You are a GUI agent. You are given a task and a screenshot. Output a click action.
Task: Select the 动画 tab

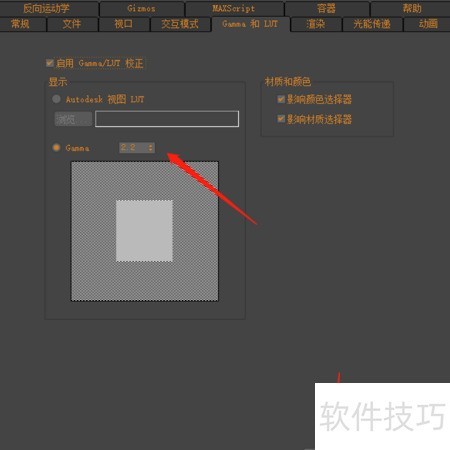[x=428, y=24]
